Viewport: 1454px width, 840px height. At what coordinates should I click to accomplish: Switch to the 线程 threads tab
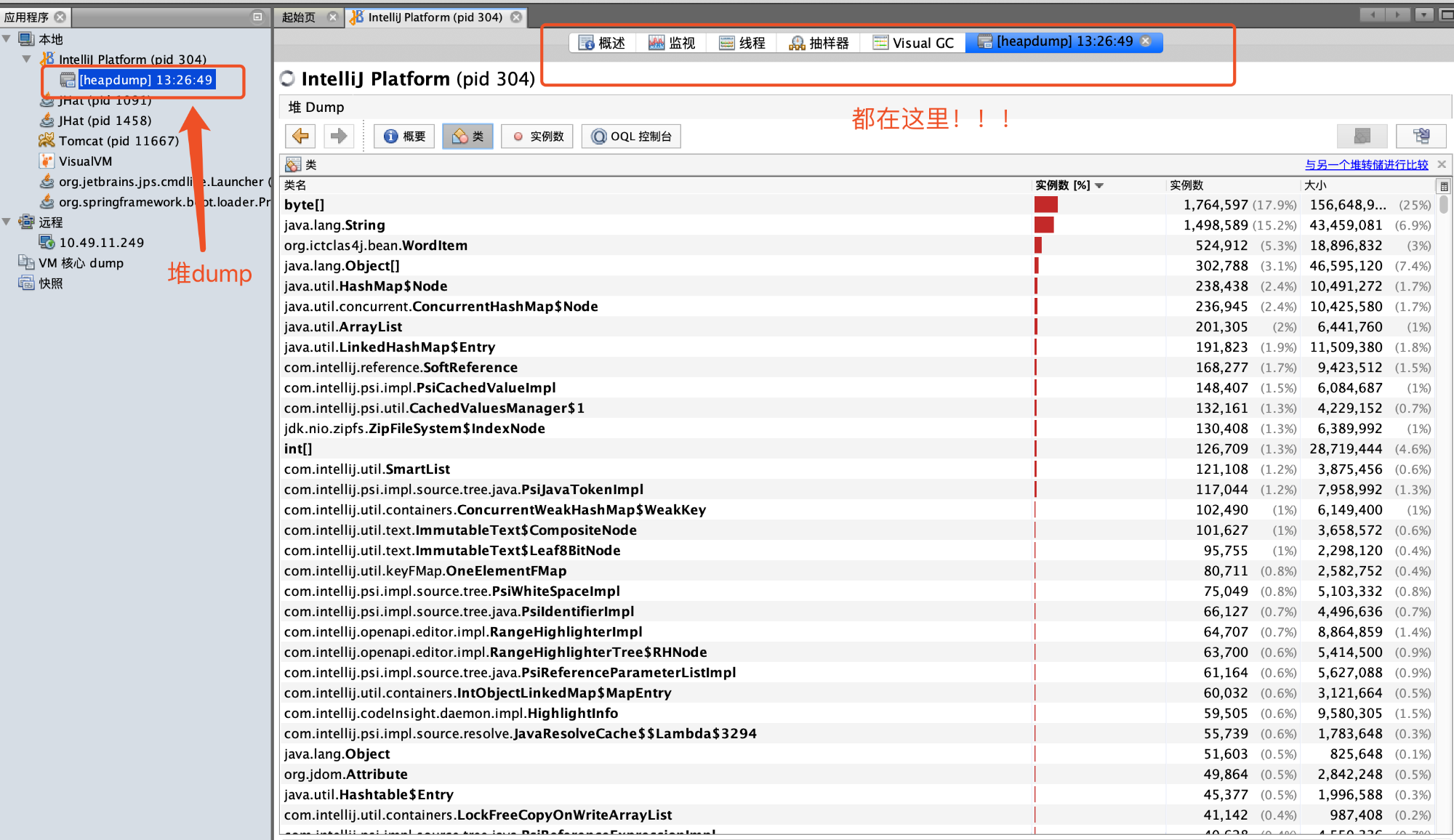tap(742, 43)
